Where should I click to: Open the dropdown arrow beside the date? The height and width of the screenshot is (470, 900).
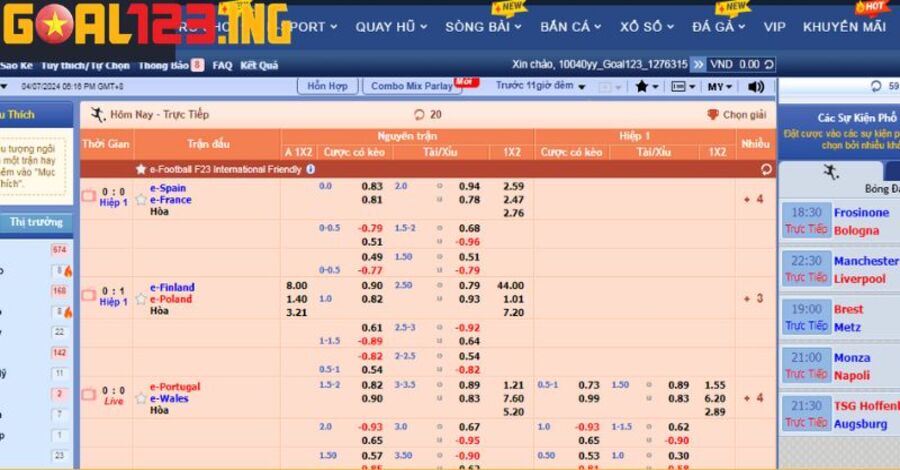[x=3, y=87]
